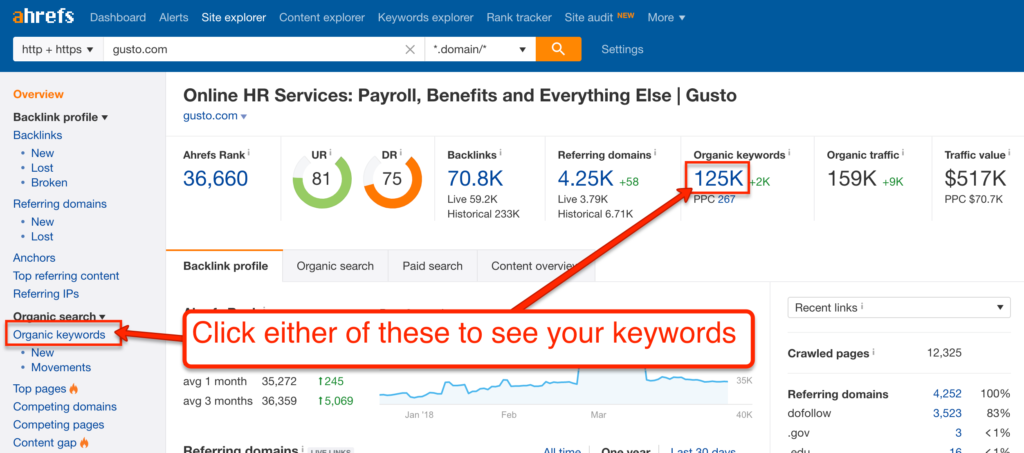
Task: Click the Overview link in the sidebar
Action: click(39, 95)
